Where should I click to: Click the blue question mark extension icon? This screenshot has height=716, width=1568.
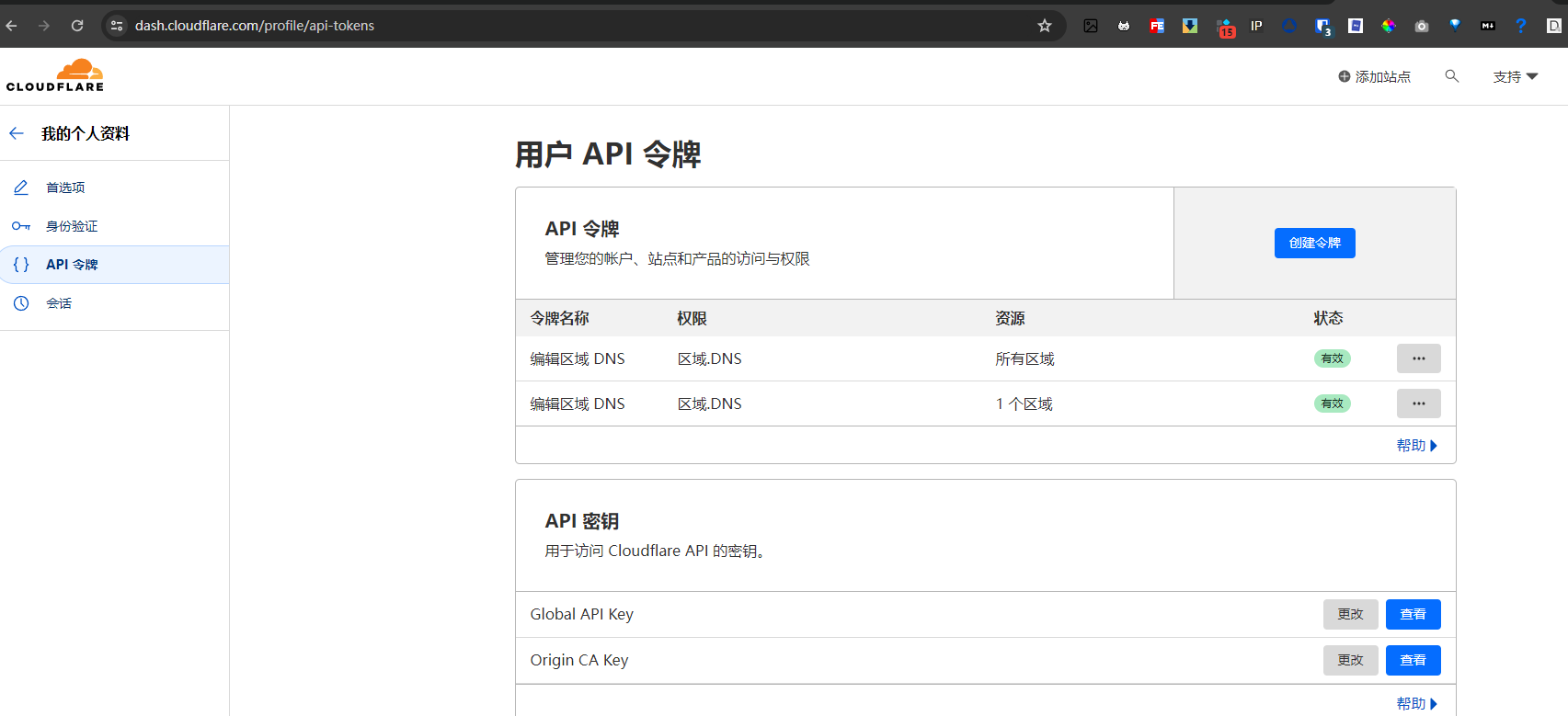1520,26
